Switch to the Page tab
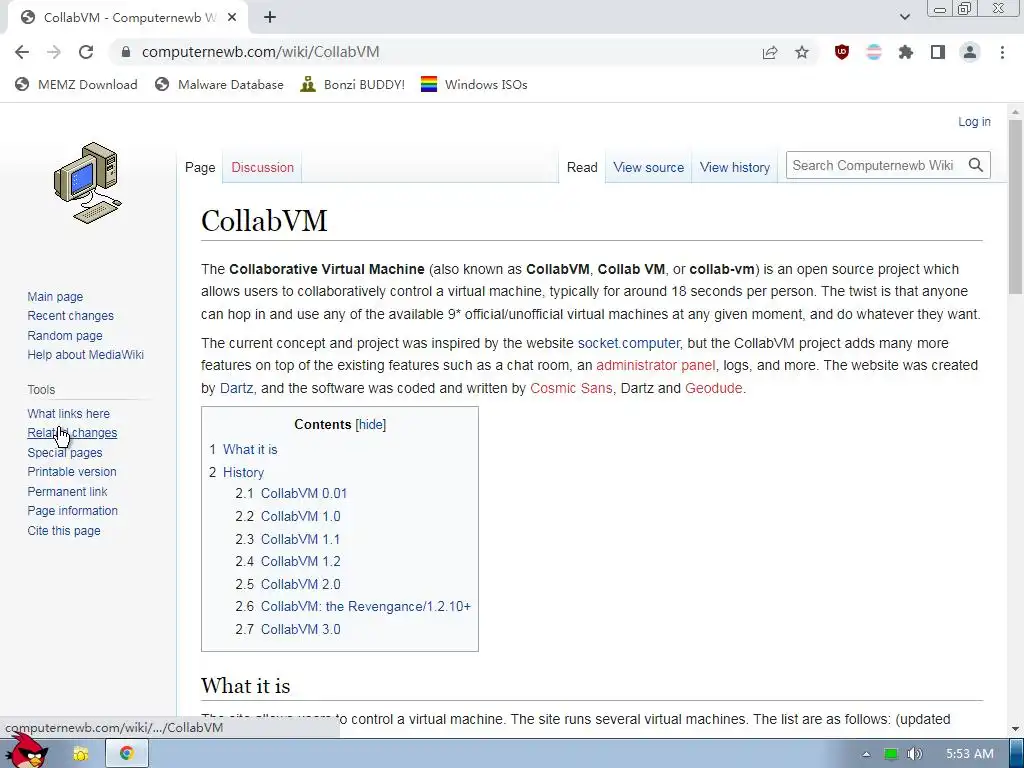The width and height of the screenshot is (1024, 768). 200,167
